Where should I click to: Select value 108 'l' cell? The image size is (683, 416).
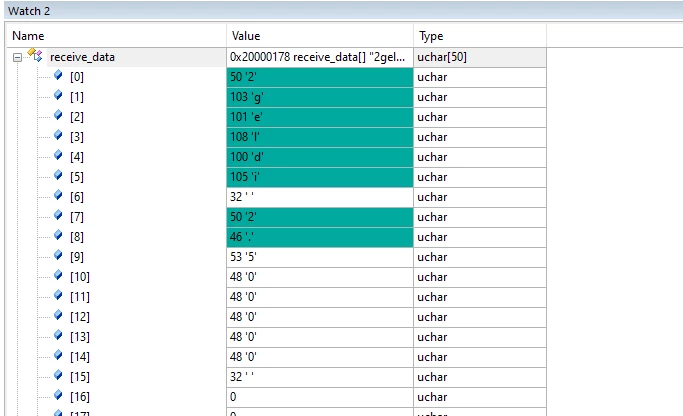(320, 137)
